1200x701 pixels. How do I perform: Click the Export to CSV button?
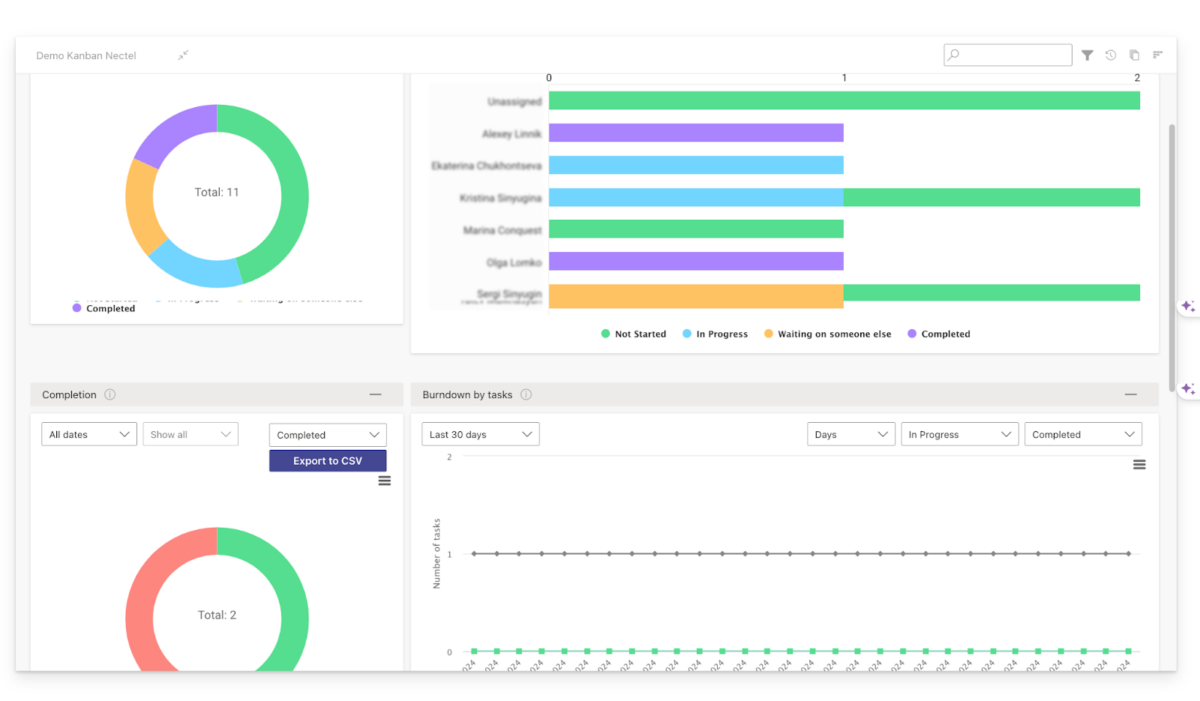327,460
